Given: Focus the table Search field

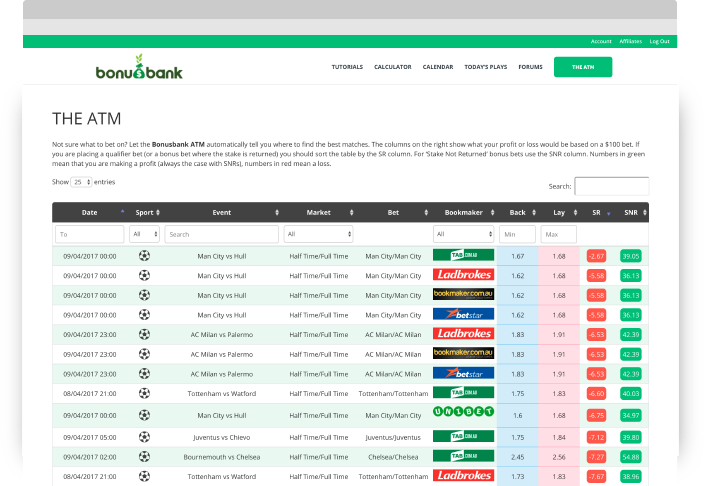Looking at the screenshot, I should (612, 186).
